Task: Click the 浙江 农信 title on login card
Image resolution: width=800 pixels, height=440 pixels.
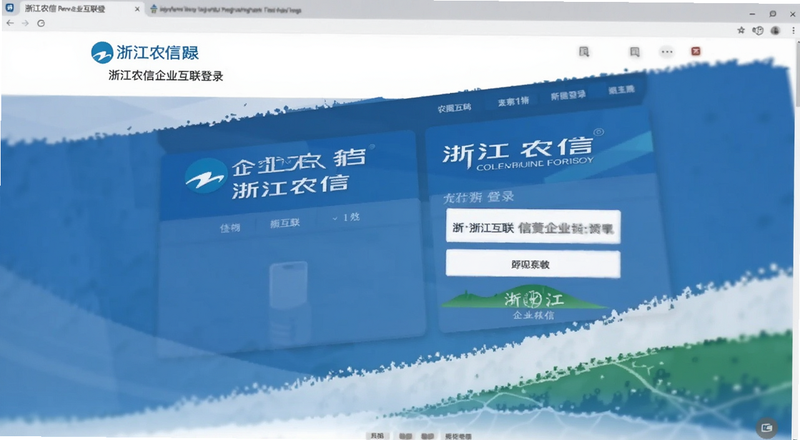Action: (518, 153)
